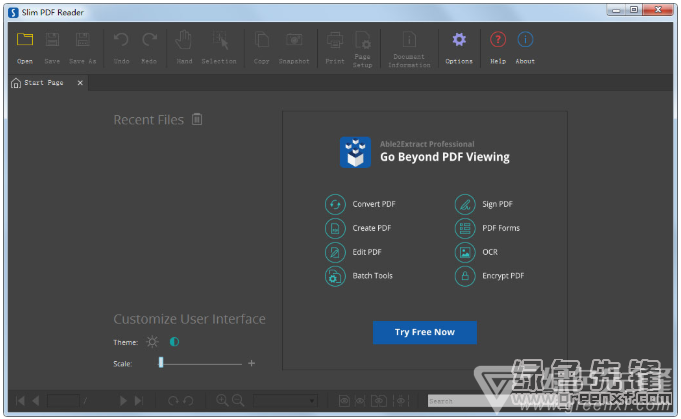The image size is (681, 419).
Task: Click the Sign PDF icon
Action: pyautogui.click(x=465, y=204)
